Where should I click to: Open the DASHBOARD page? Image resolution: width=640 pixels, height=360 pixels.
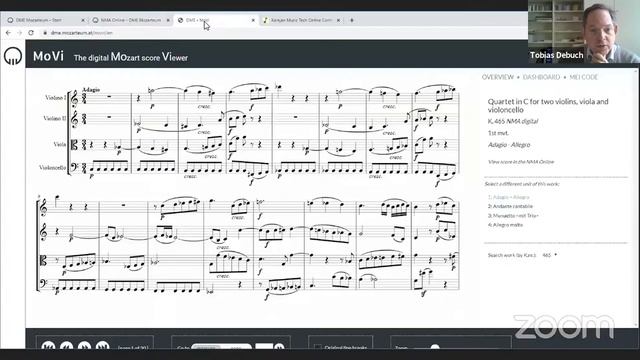pos(541,77)
